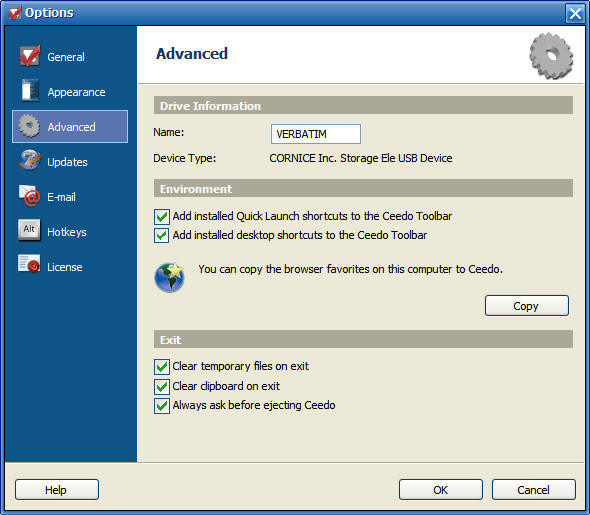The height and width of the screenshot is (515, 590).
Task: Open the Updates globe icon
Action: click(x=29, y=160)
